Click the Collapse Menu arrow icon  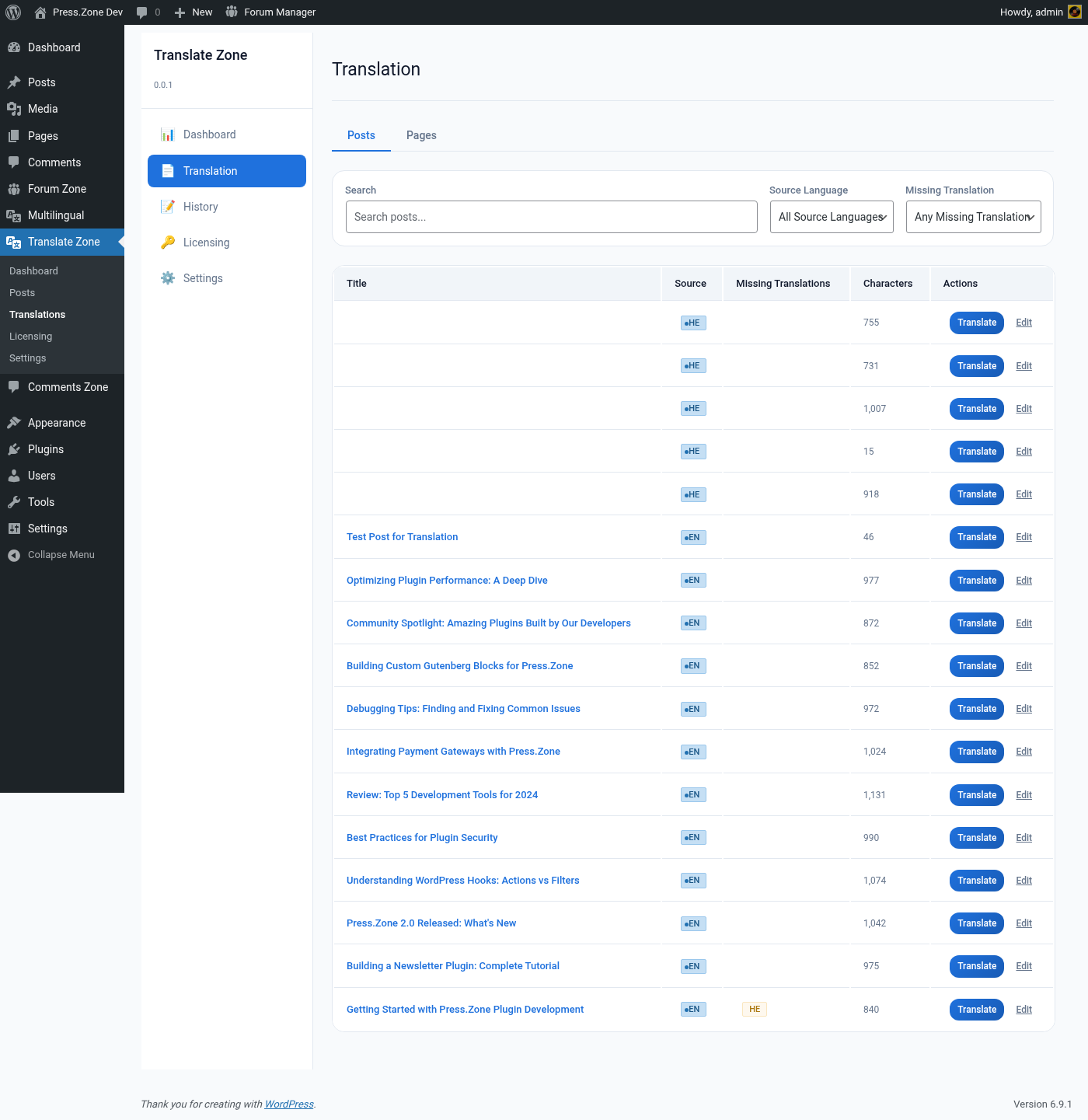click(14, 555)
